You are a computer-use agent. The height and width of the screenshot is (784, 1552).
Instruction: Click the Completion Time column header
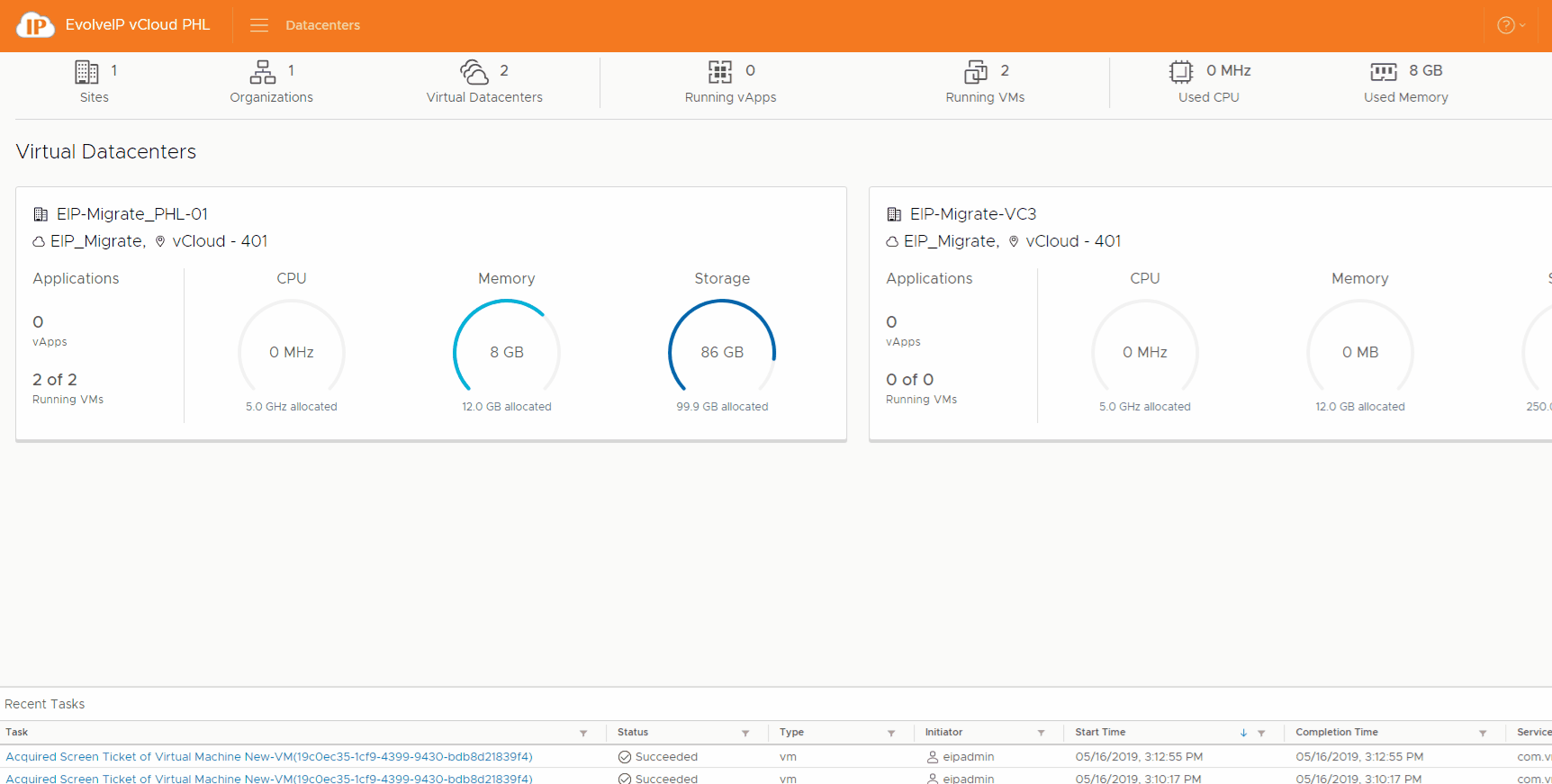click(x=1336, y=733)
